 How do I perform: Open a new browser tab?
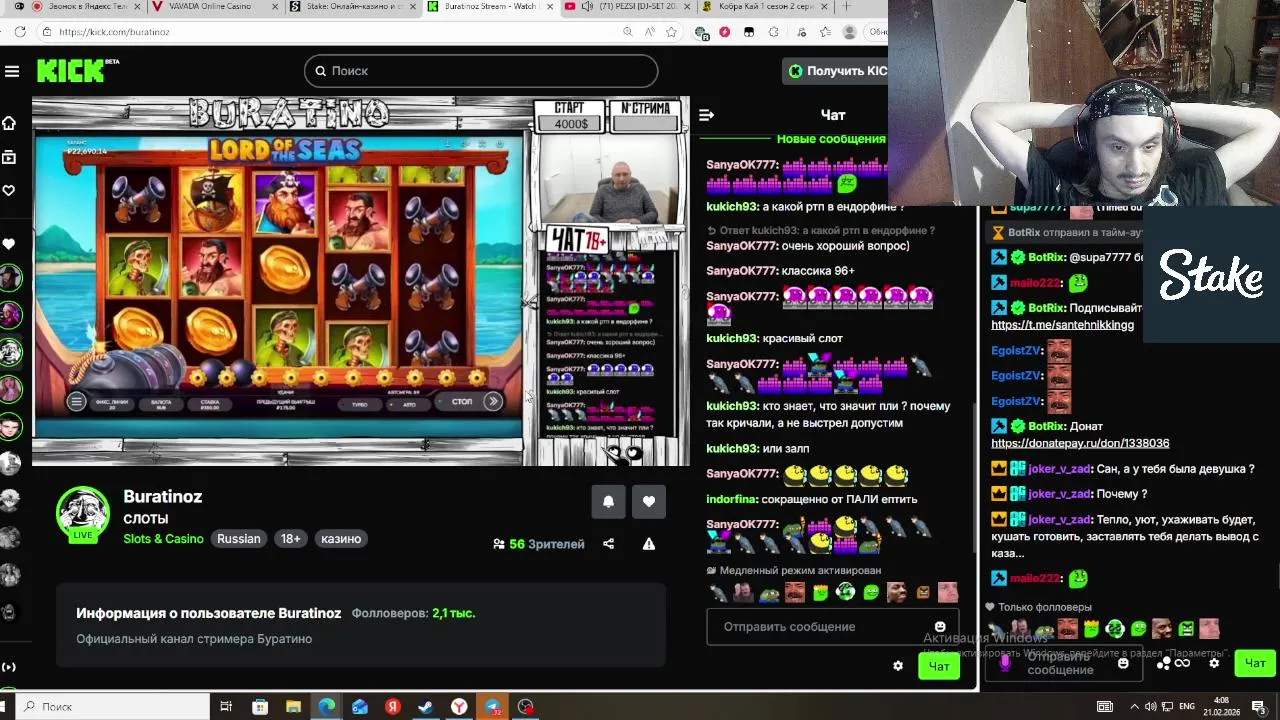(846, 6)
